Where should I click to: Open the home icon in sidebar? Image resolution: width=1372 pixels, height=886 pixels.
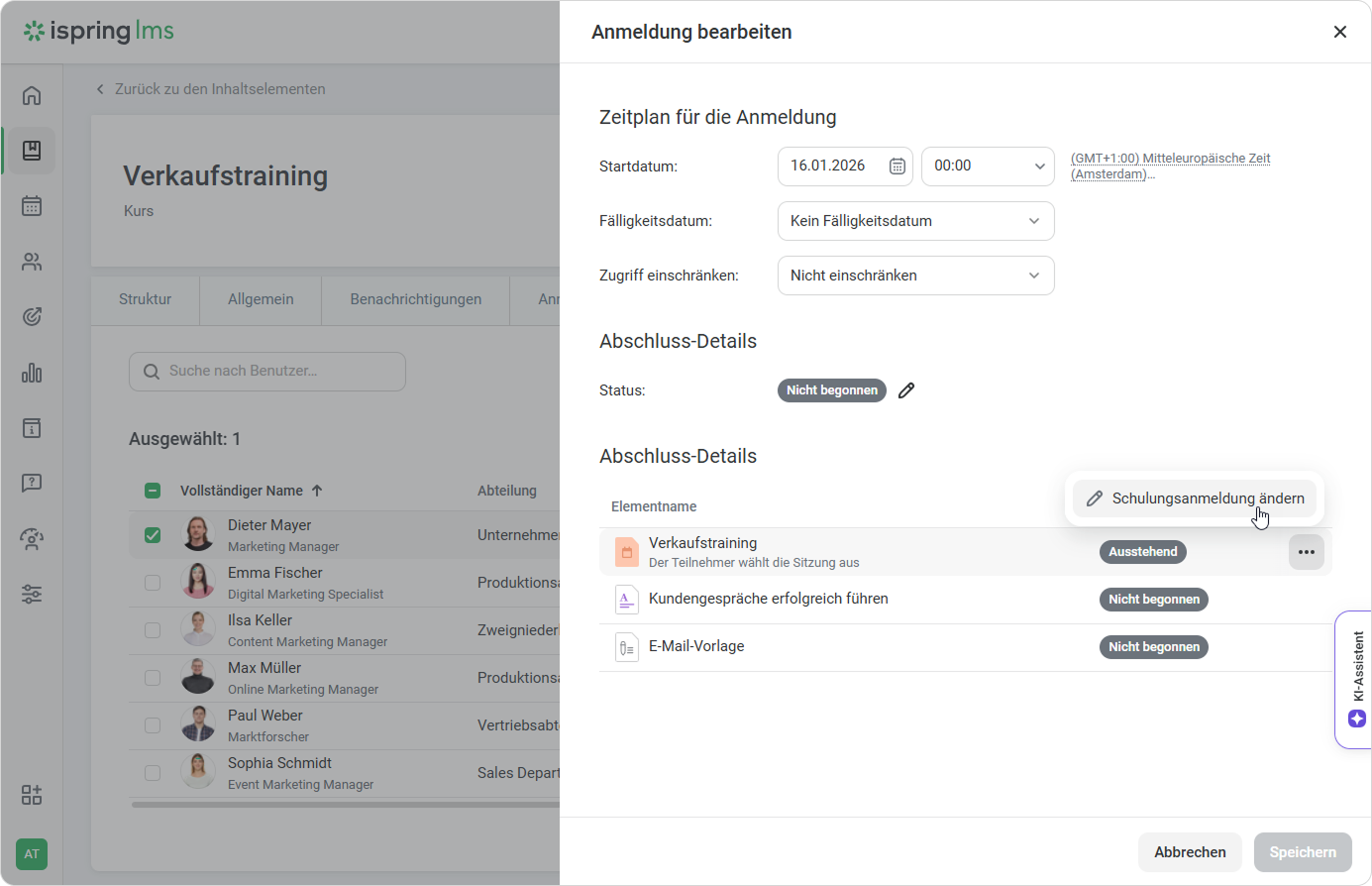pyautogui.click(x=32, y=95)
